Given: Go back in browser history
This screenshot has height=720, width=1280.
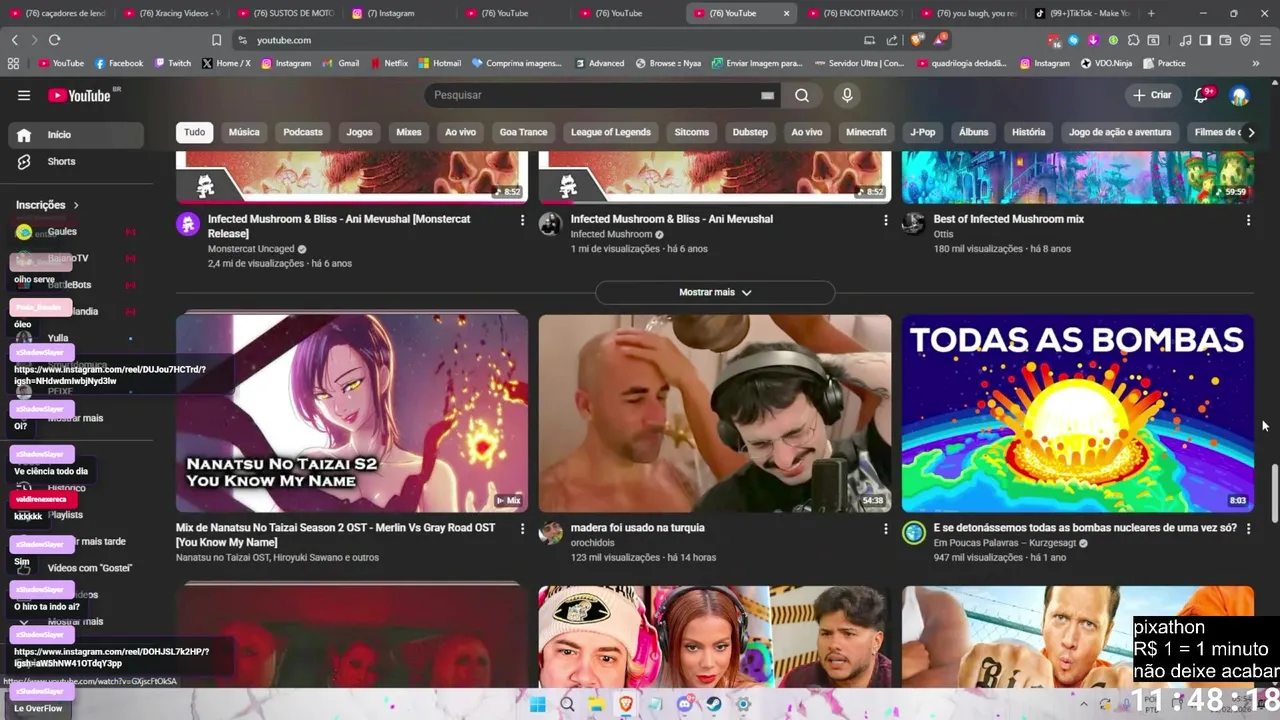Looking at the screenshot, I should coord(14,40).
